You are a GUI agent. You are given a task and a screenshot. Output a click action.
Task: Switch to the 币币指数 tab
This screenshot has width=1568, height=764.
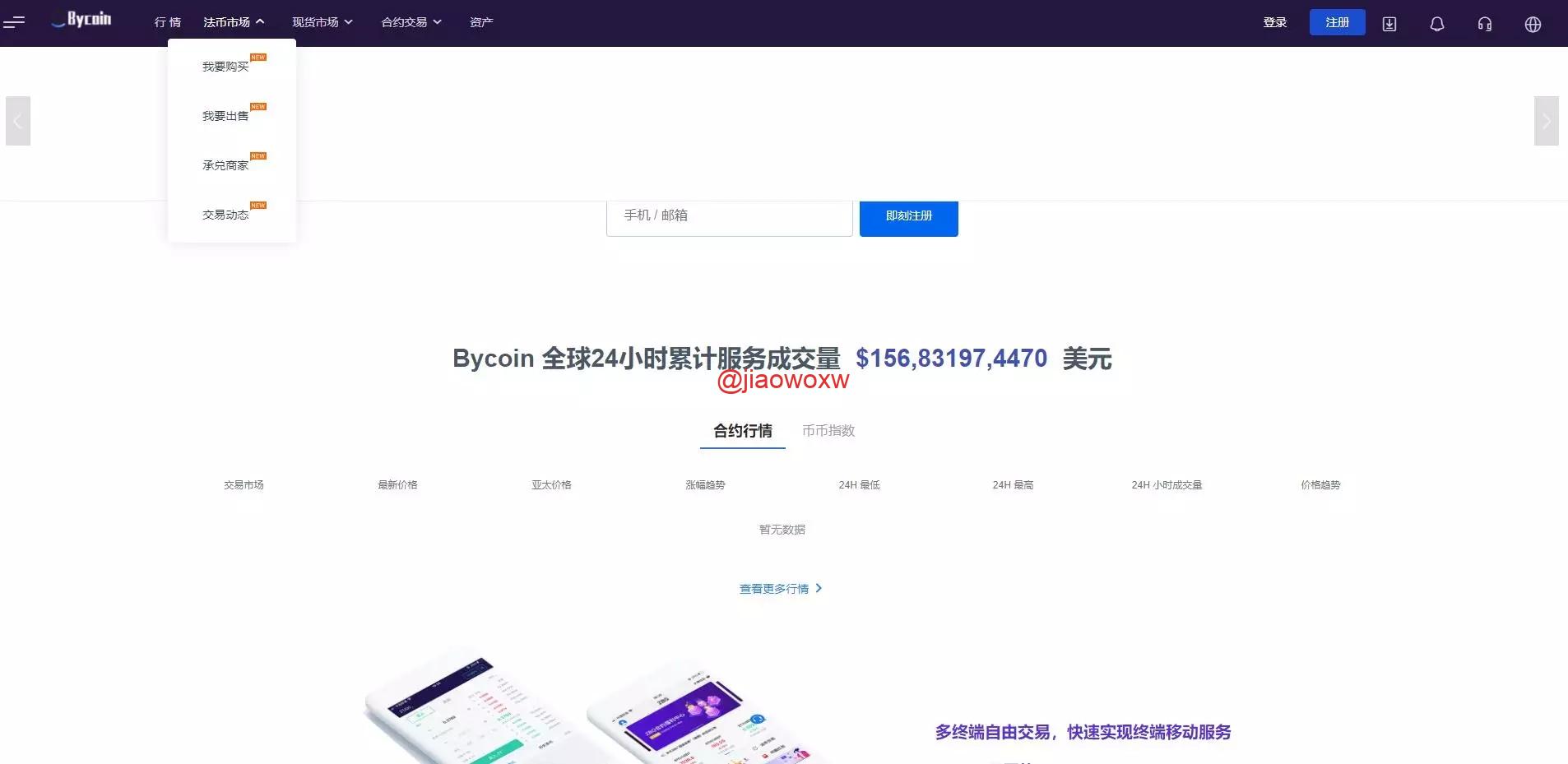[828, 431]
